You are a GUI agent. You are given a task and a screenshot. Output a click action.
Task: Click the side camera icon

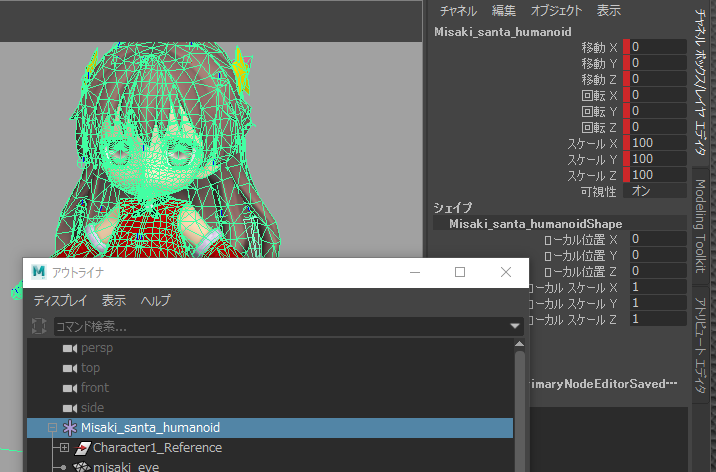70,408
